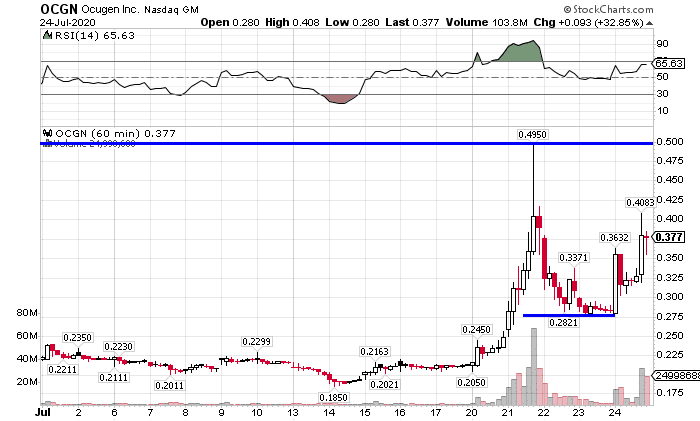
Task: Open the StockCharts.com copyright link
Action: (x=608, y=9)
